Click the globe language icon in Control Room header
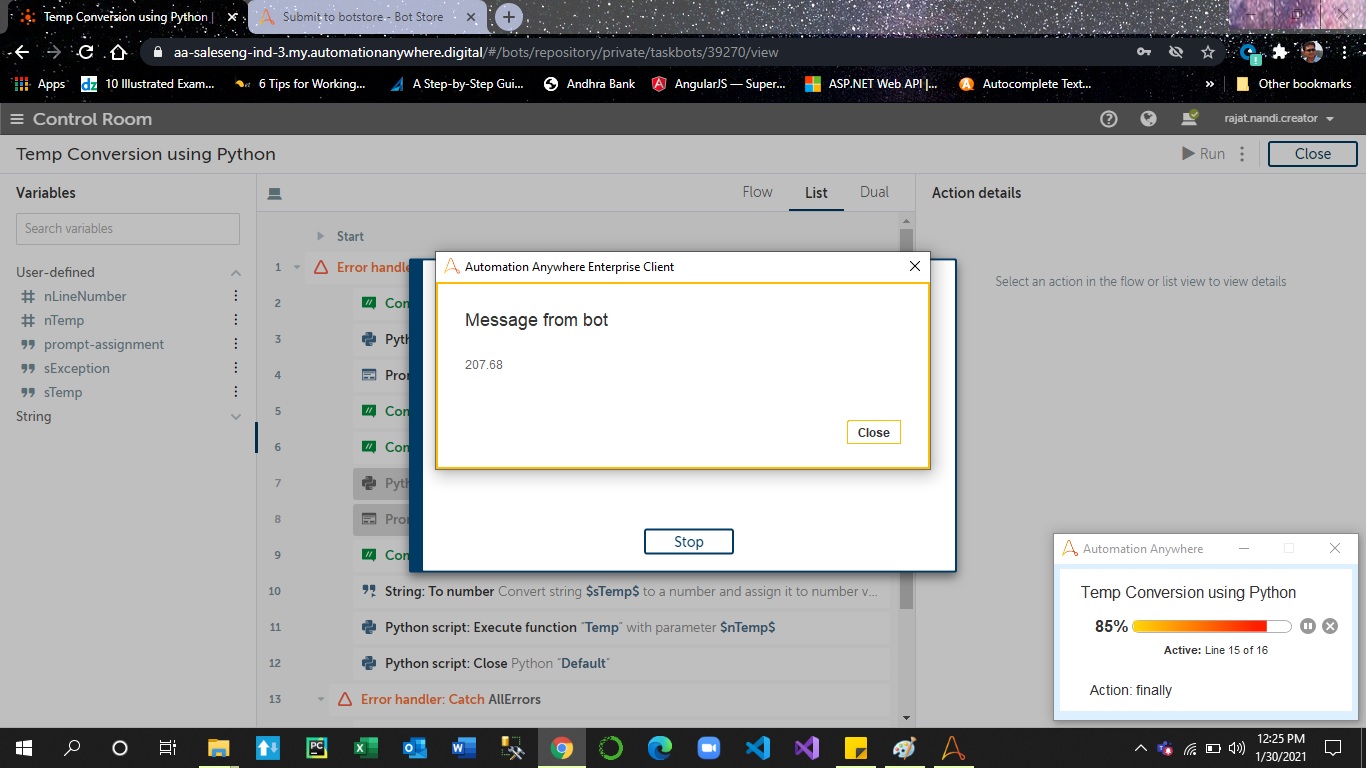This screenshot has width=1366, height=768. 1148,119
